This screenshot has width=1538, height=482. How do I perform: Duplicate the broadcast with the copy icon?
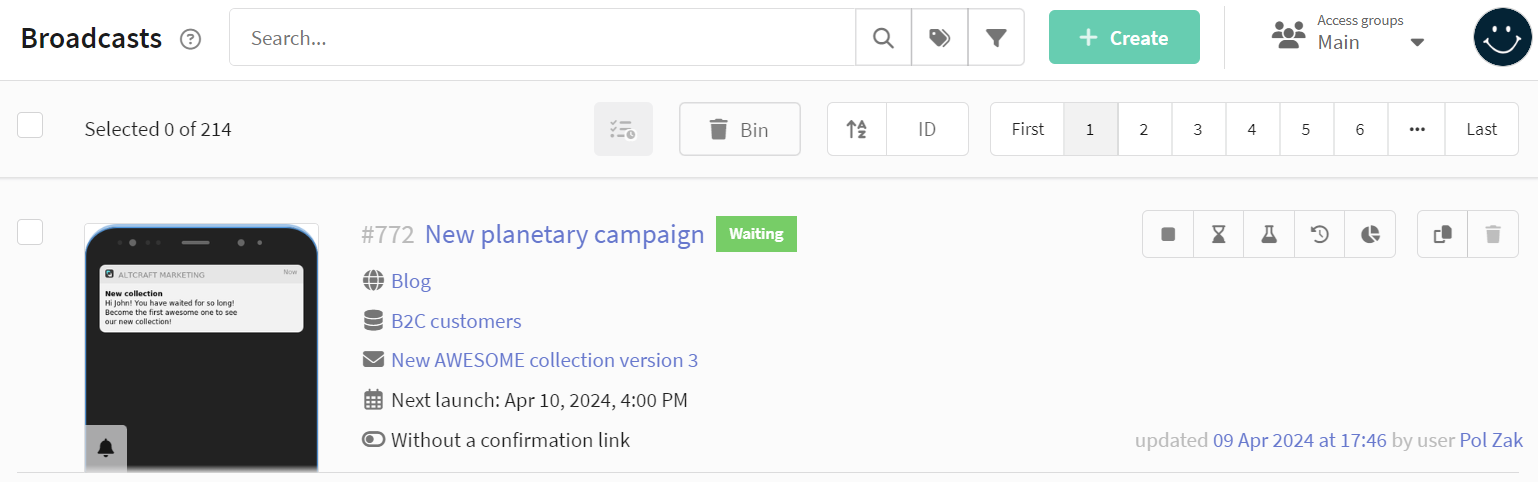(1443, 234)
